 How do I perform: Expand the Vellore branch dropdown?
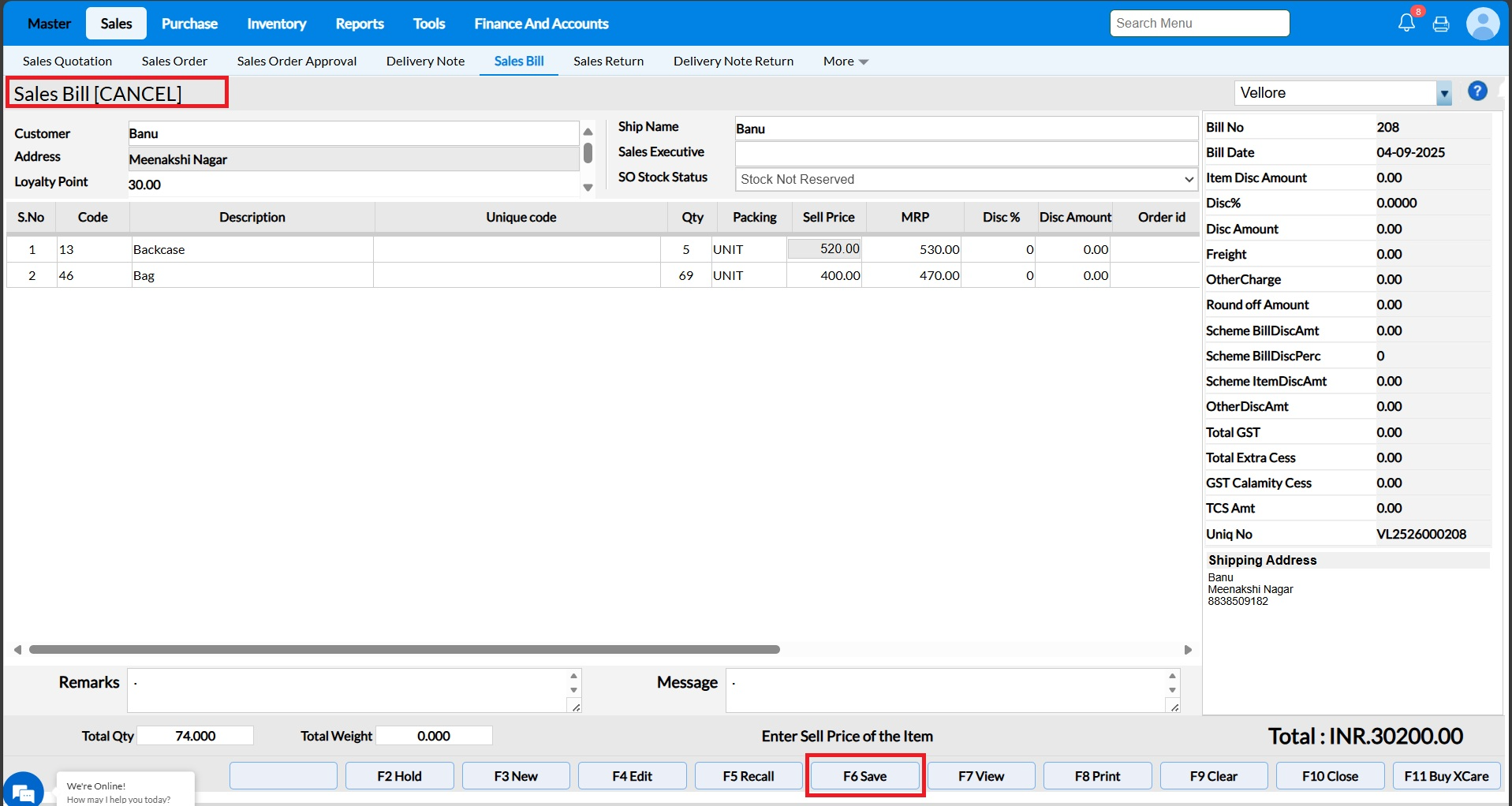click(x=1443, y=93)
